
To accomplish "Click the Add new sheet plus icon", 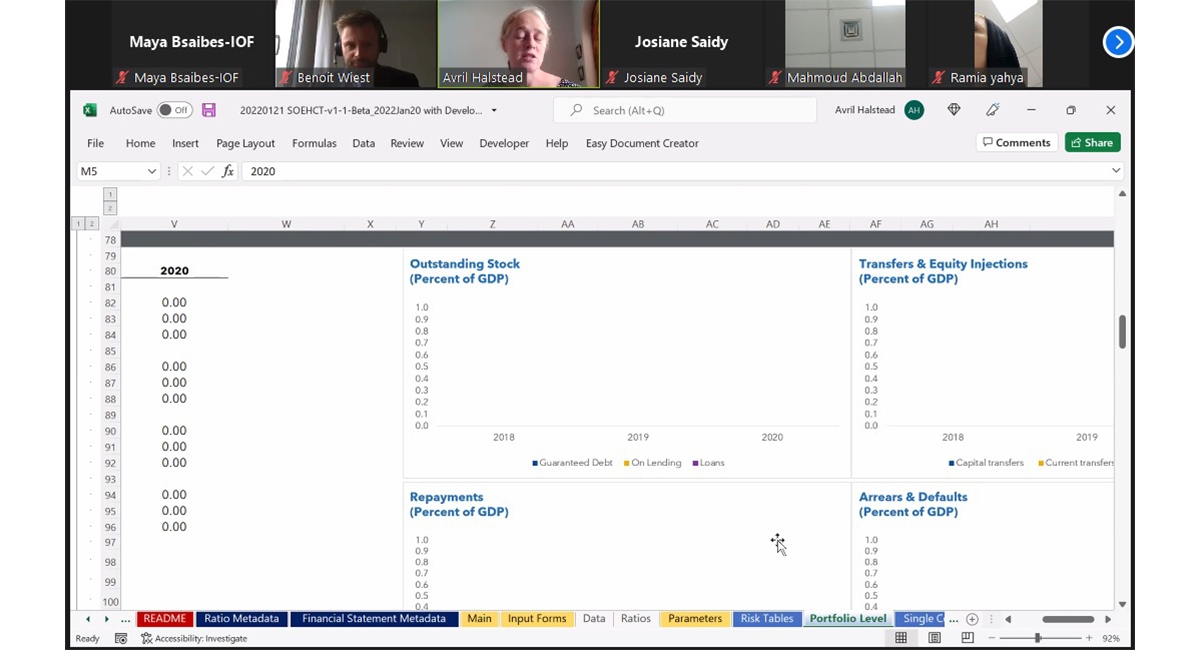I will (972, 619).
